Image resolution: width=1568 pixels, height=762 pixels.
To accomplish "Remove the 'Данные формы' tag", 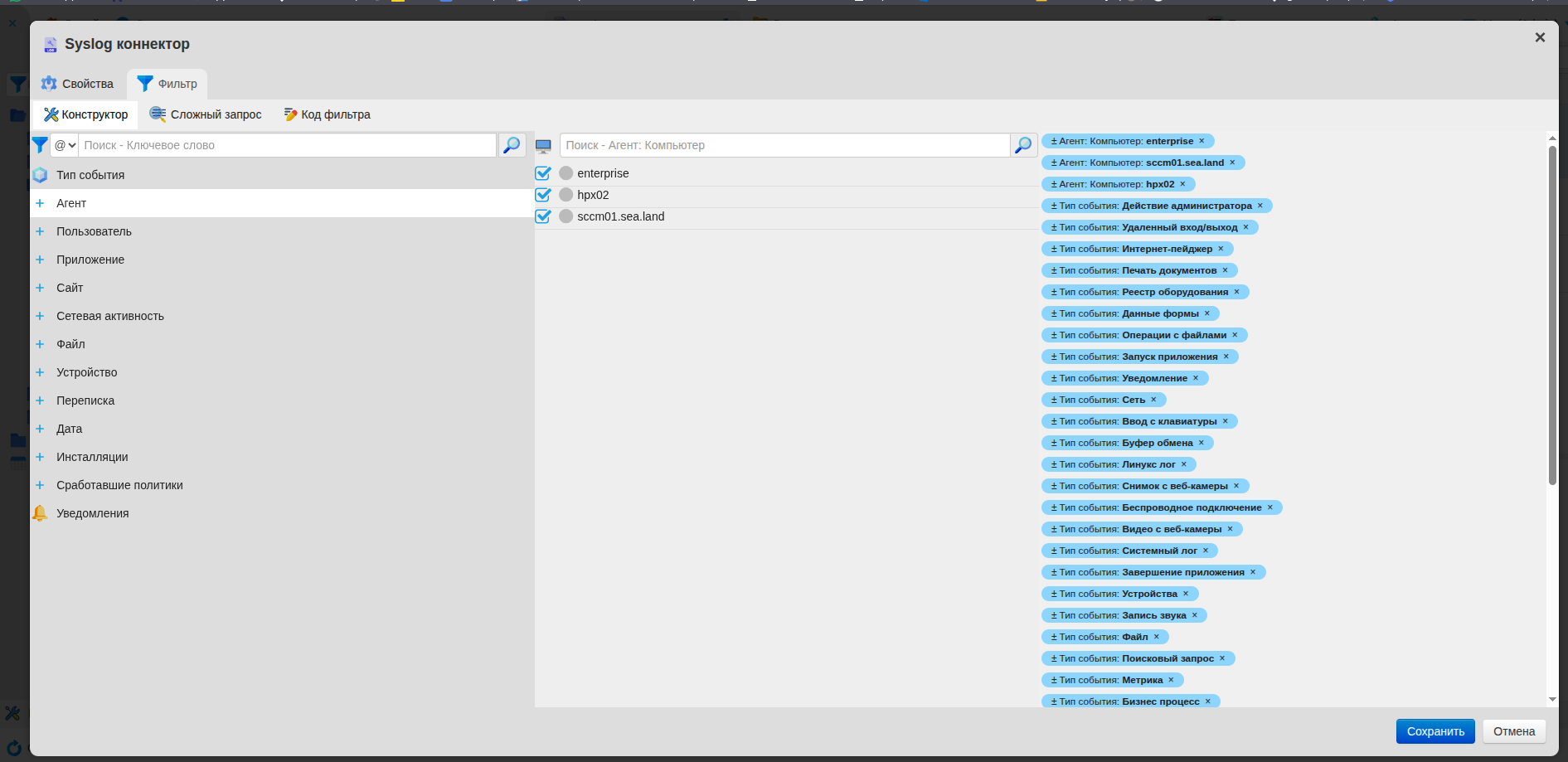I will tap(1207, 313).
